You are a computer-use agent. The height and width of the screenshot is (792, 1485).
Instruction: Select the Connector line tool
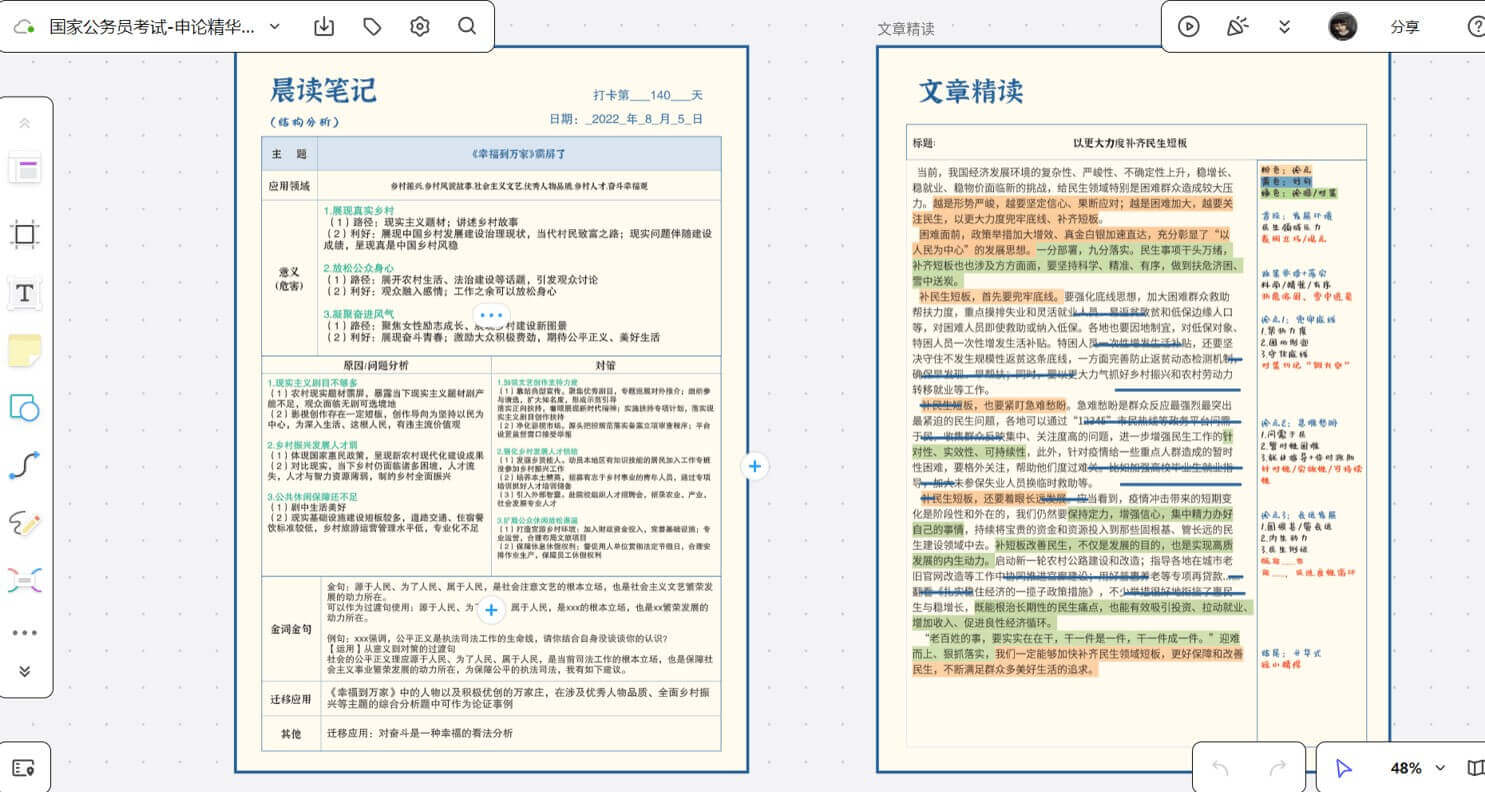25,465
